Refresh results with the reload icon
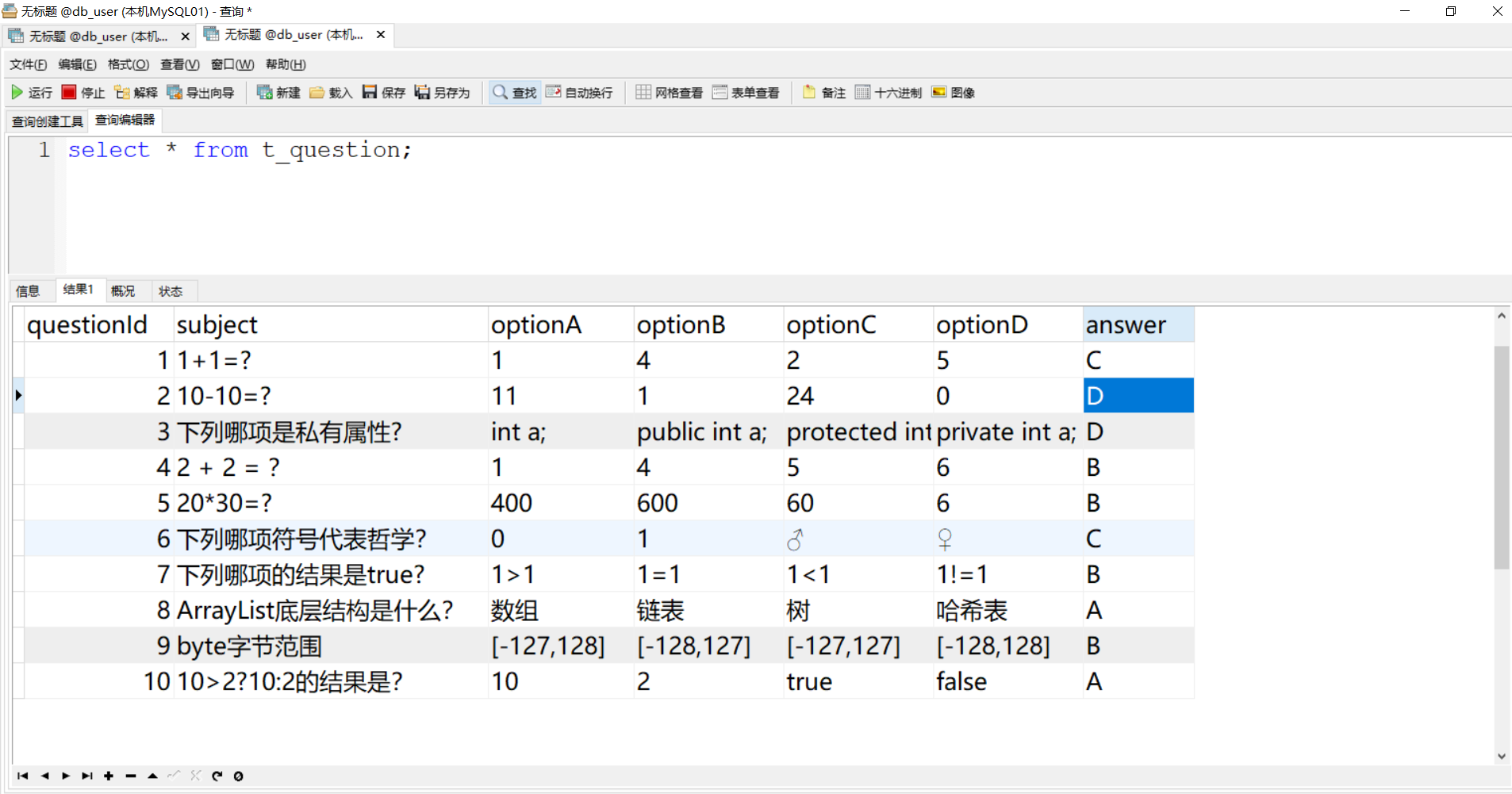This screenshot has height=794, width=1512. click(x=217, y=776)
